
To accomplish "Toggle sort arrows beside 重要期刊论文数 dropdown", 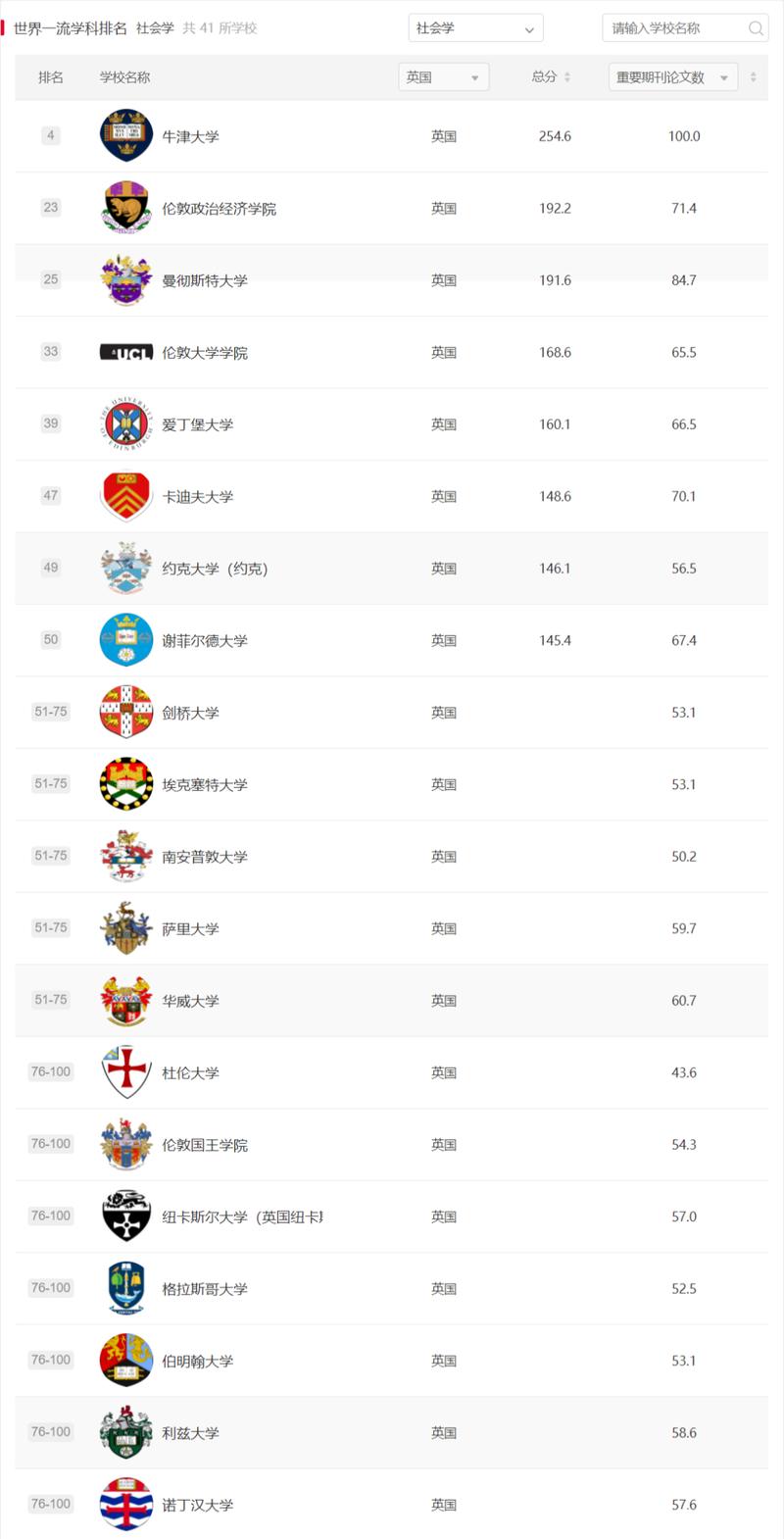I will point(753,77).
